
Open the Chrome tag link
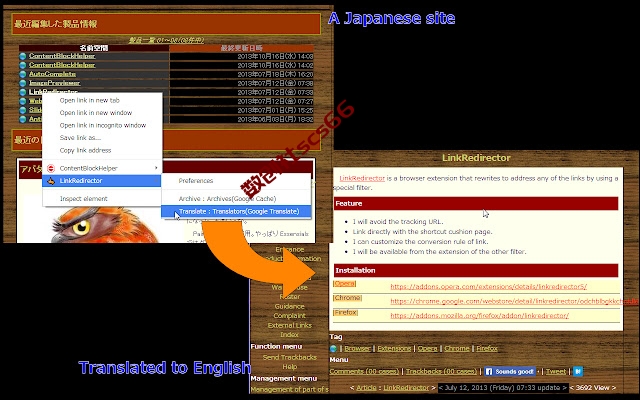tap(457, 349)
